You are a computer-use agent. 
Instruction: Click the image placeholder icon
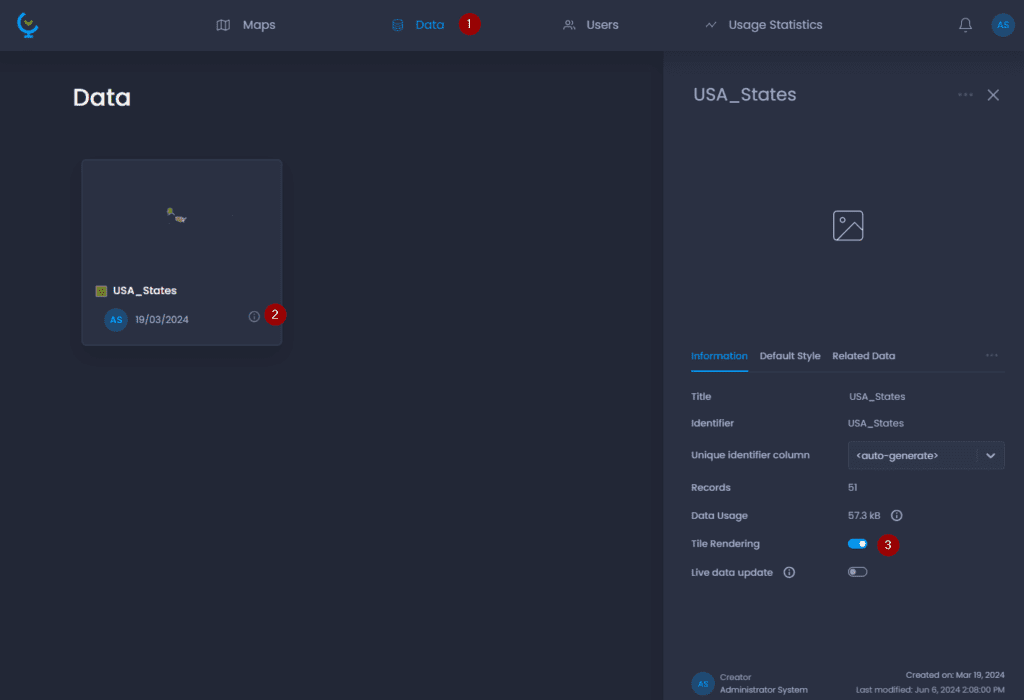pyautogui.click(x=848, y=226)
